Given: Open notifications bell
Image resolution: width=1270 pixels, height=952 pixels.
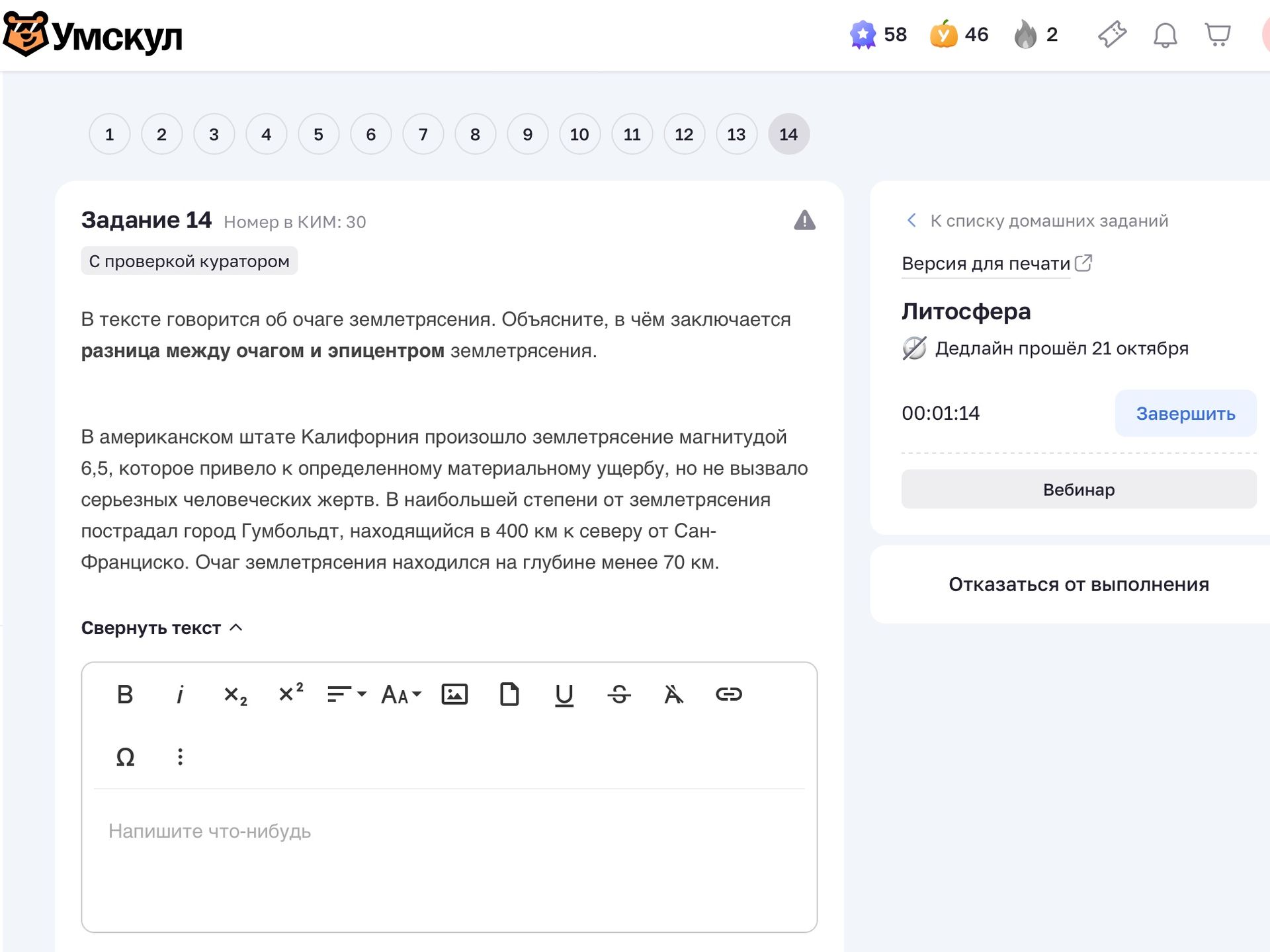Looking at the screenshot, I should tap(1165, 35).
